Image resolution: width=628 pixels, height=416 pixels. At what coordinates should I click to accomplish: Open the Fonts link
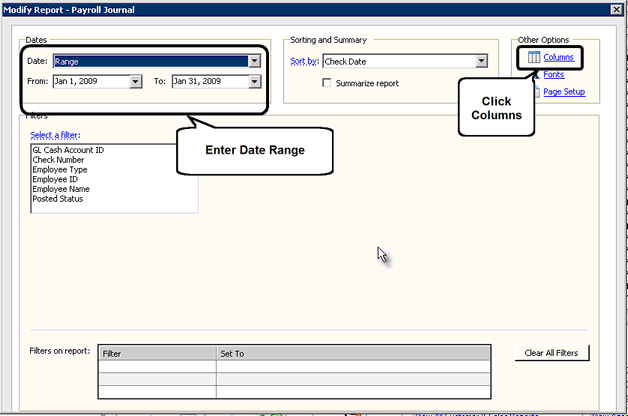click(x=554, y=74)
